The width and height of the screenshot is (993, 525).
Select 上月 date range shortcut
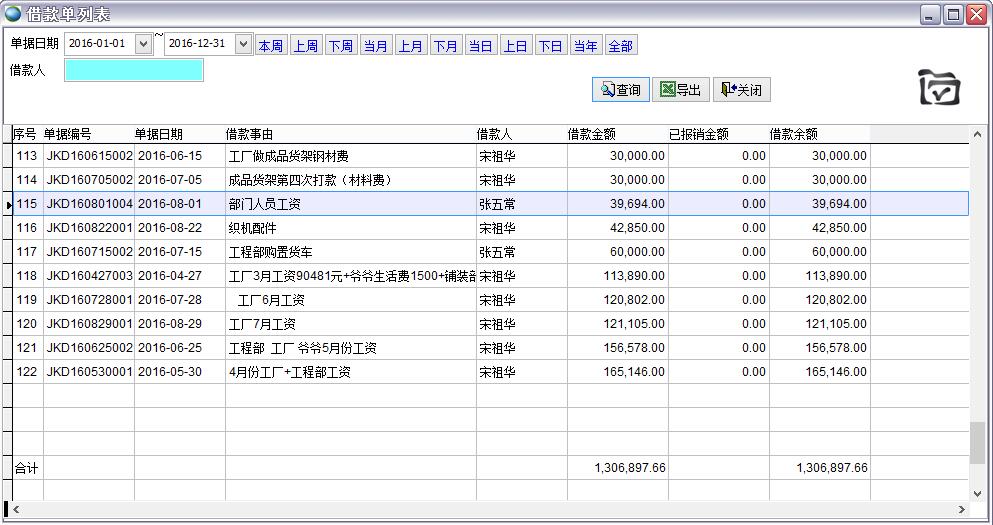coord(410,46)
